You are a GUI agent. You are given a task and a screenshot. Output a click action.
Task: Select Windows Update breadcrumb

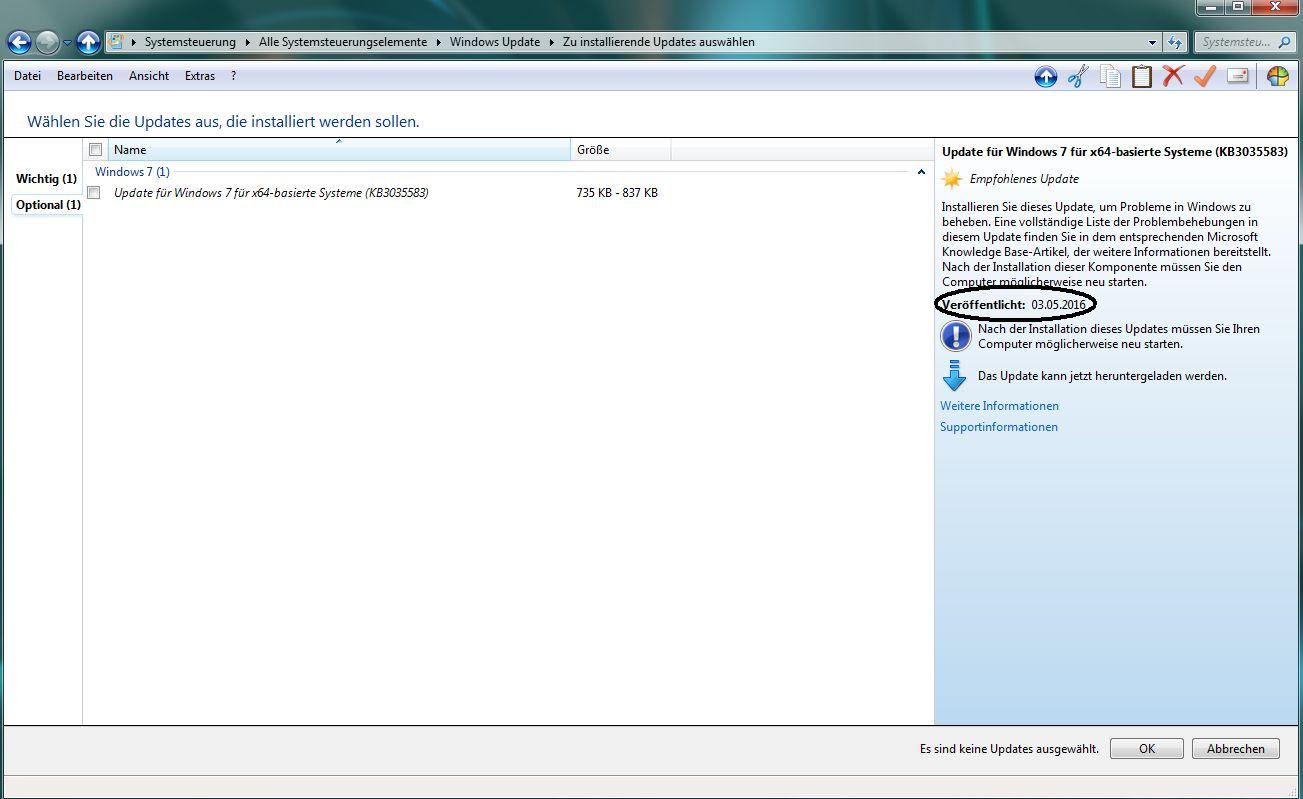pos(494,42)
